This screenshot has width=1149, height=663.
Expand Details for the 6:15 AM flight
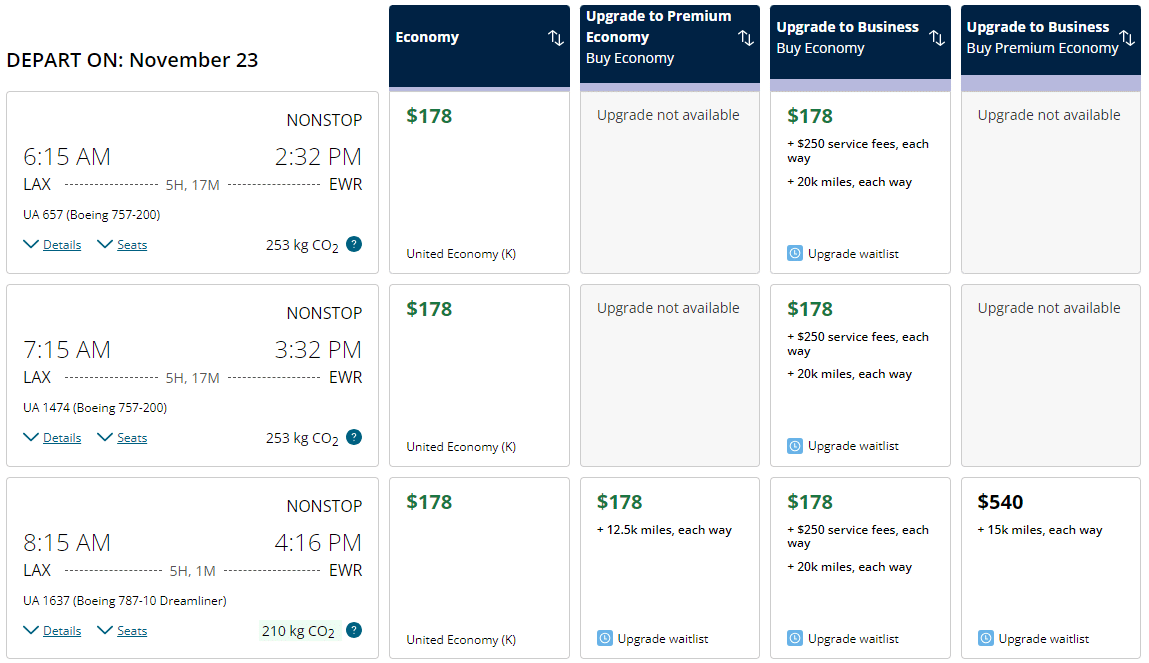point(52,245)
